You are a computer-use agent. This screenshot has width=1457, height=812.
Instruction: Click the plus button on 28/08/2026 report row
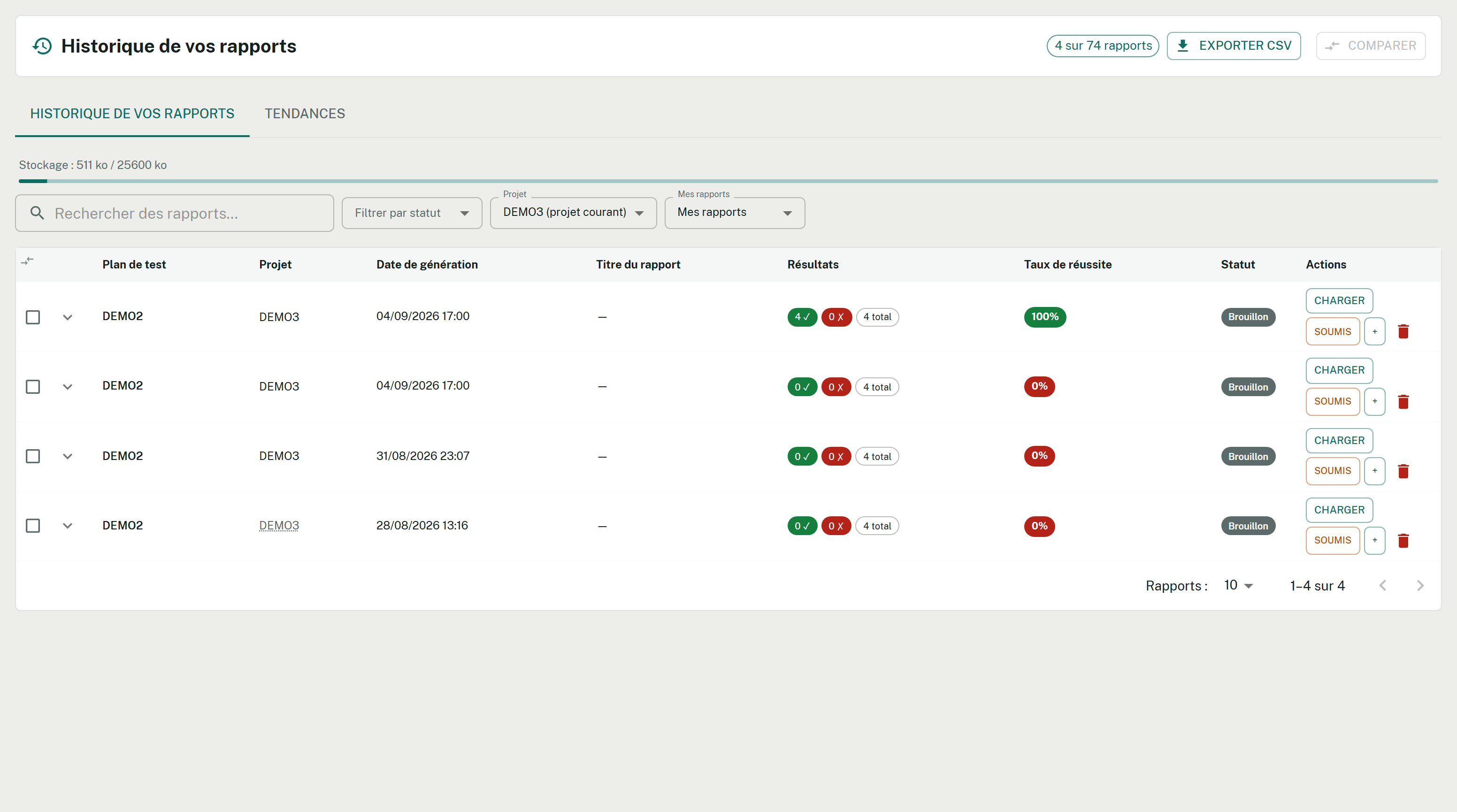pos(1374,541)
